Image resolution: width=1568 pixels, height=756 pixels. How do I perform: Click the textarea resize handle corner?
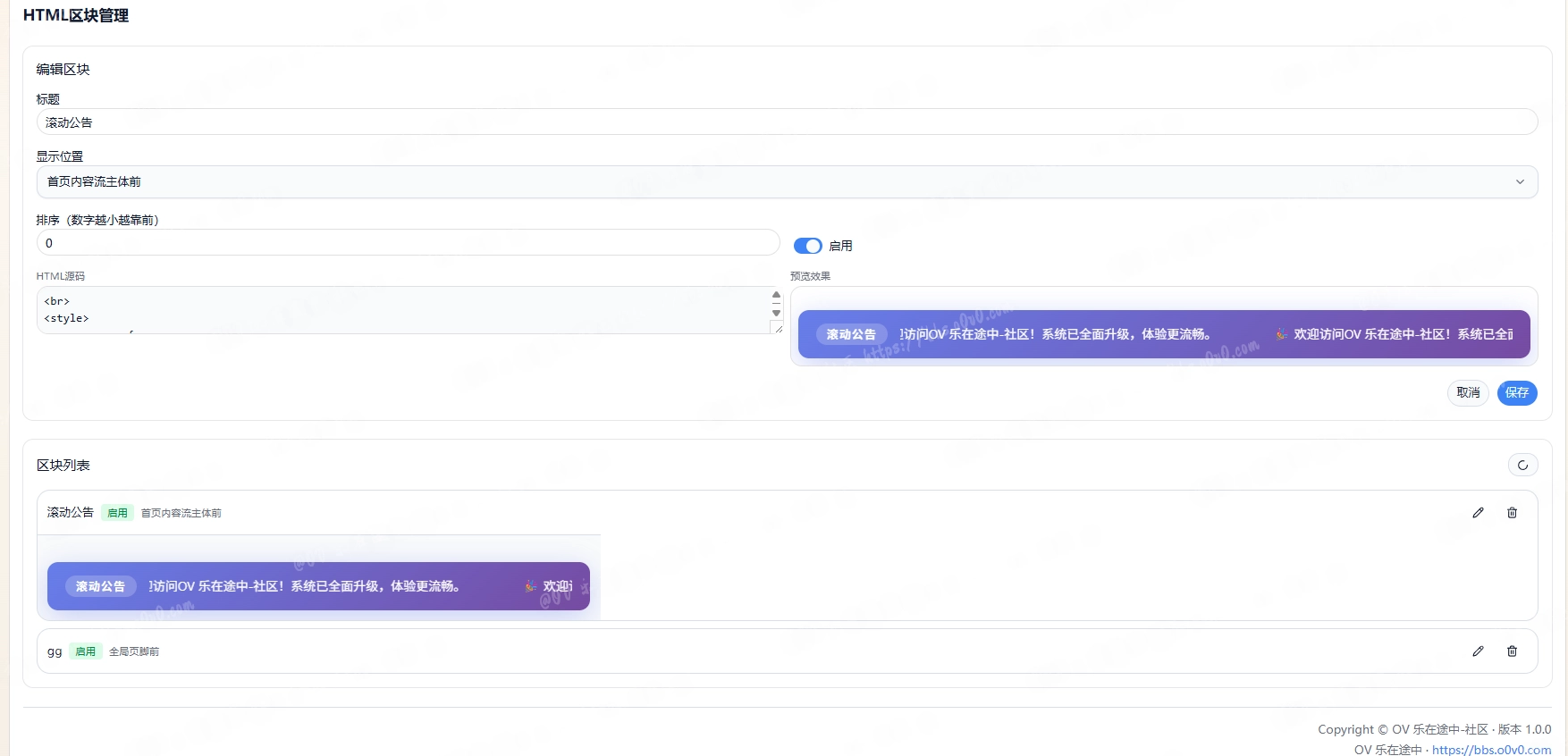tap(778, 328)
